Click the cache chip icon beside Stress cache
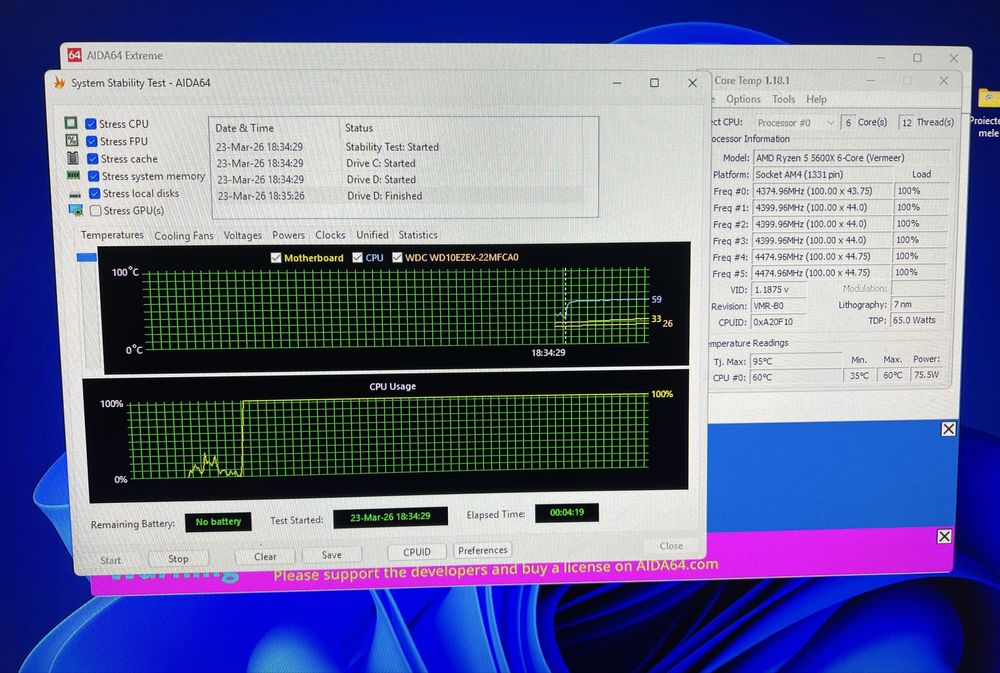Image resolution: width=1000 pixels, height=673 pixels. point(73,158)
